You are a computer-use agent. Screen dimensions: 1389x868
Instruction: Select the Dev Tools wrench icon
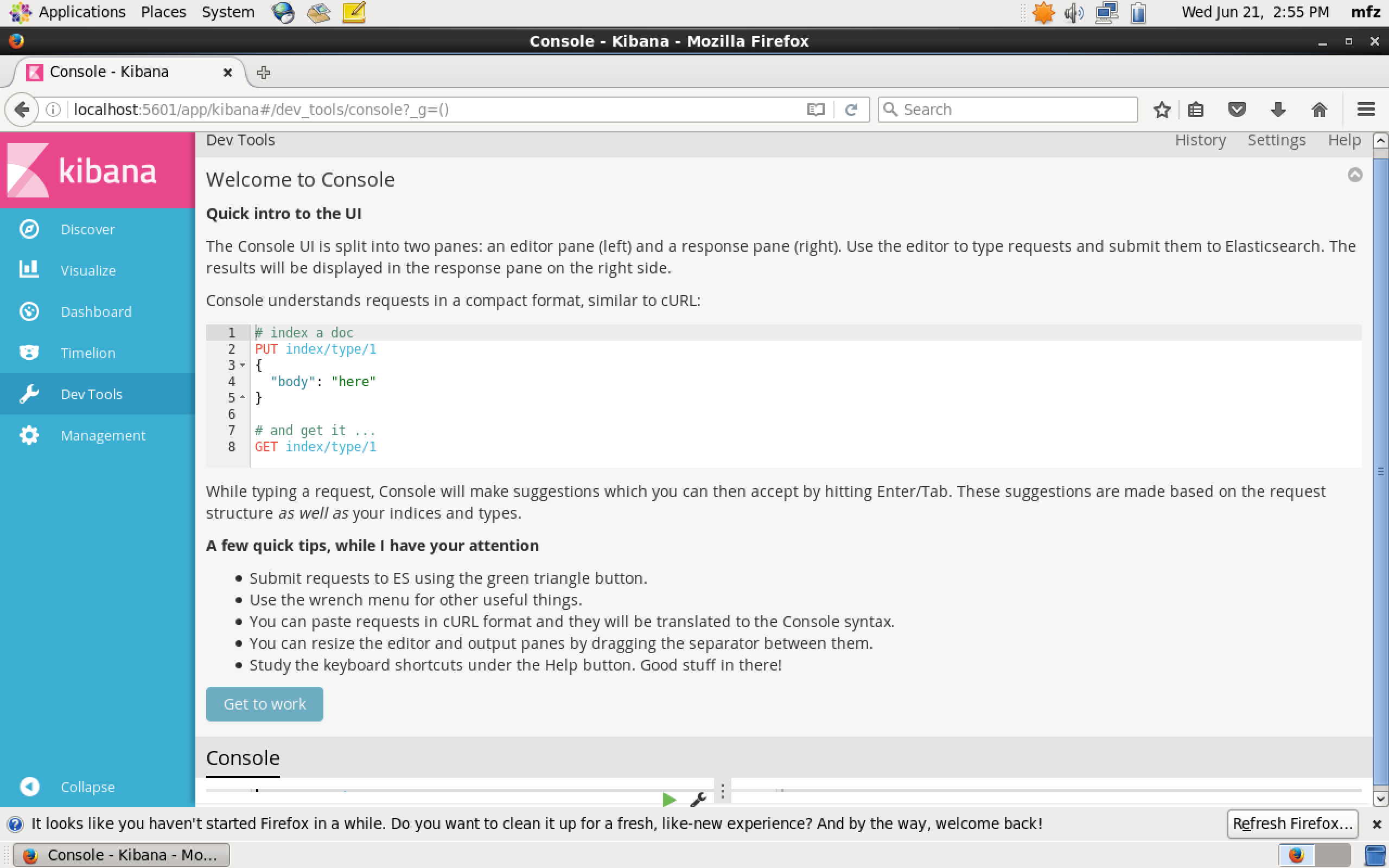pos(29,394)
